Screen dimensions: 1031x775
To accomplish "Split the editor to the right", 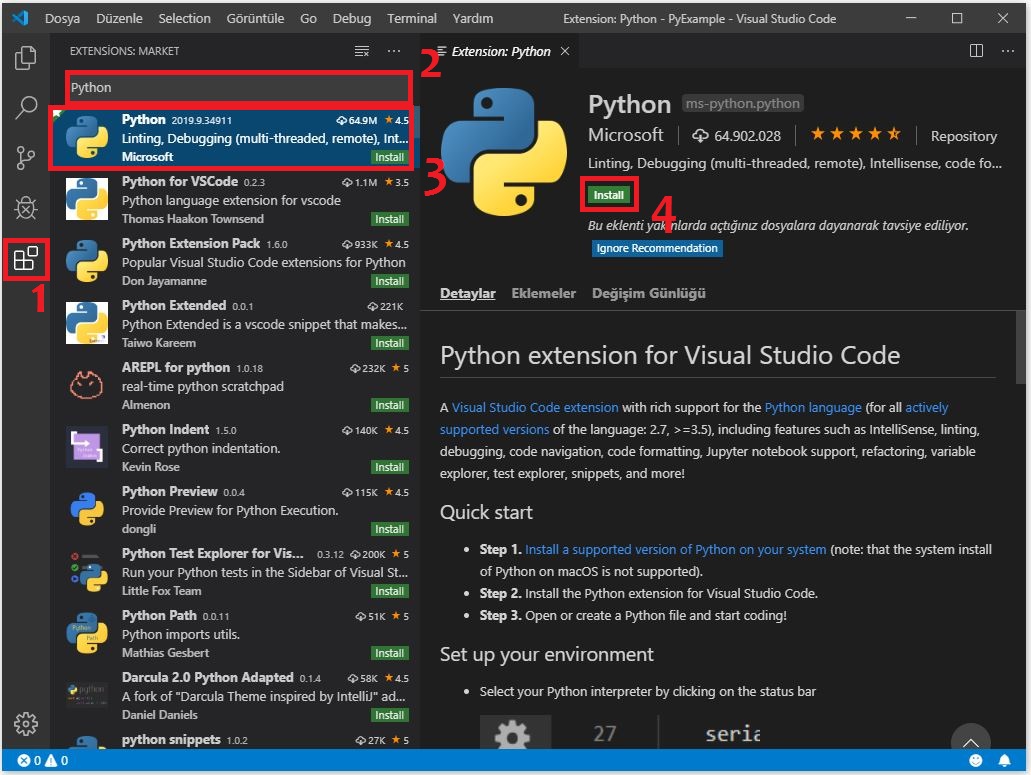I will point(976,51).
